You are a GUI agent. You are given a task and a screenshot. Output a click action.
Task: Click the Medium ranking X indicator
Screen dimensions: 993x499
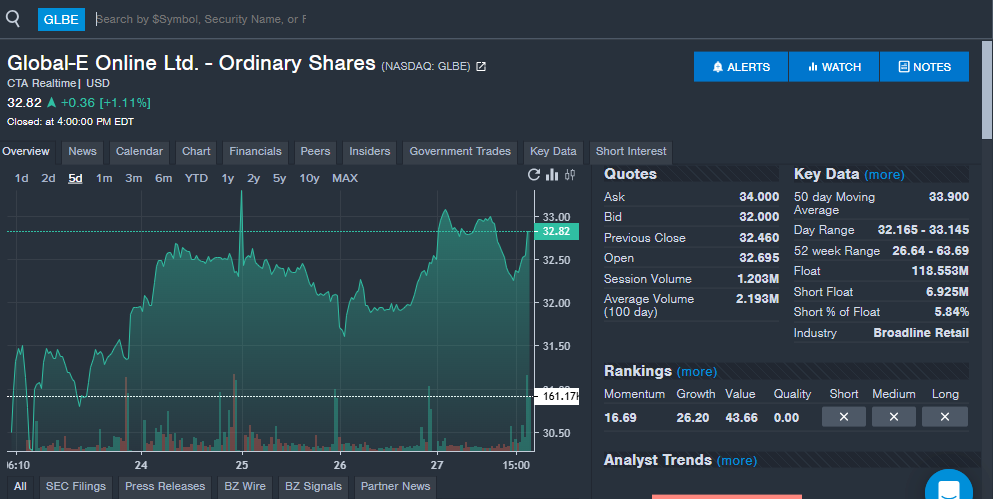[894, 417]
